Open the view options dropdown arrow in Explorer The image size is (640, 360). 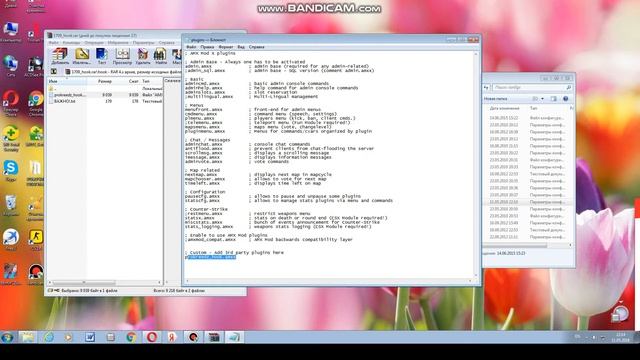[x=542, y=99]
